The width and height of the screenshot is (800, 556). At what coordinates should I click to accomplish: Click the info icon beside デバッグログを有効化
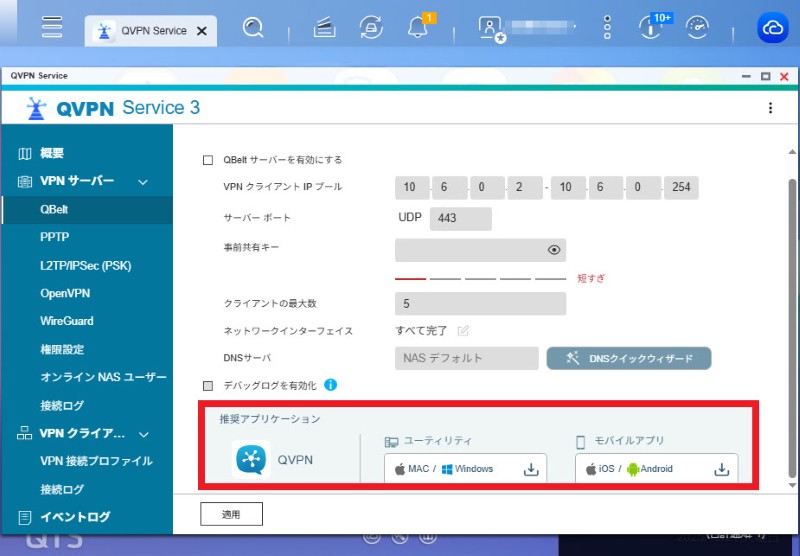[x=330, y=385]
